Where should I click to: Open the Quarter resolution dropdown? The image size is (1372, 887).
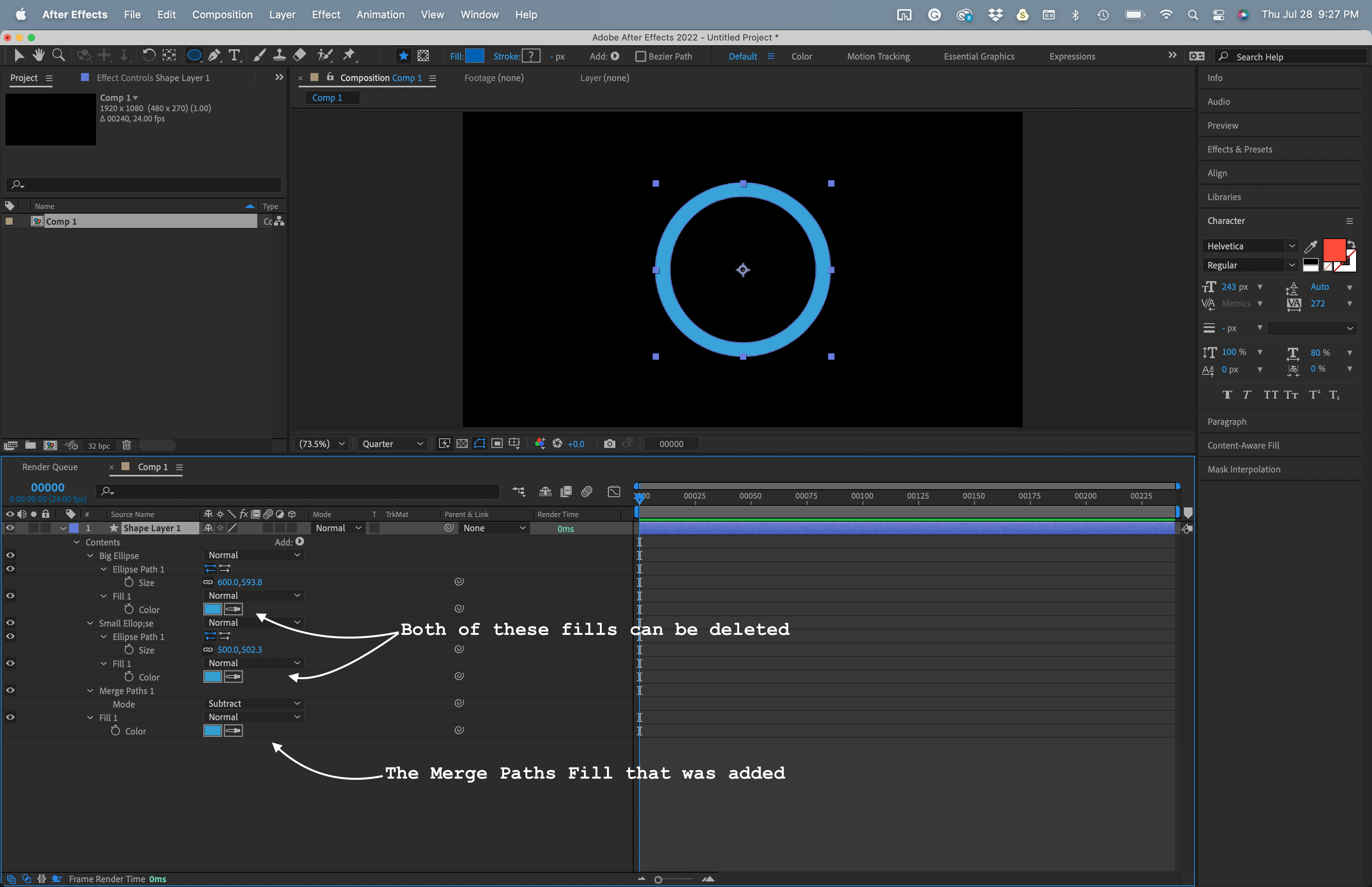(392, 443)
